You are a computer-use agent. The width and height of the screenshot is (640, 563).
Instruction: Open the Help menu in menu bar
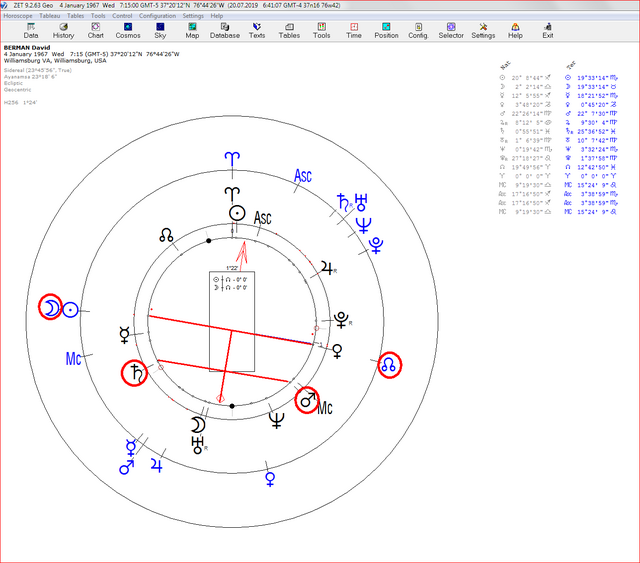(217, 16)
